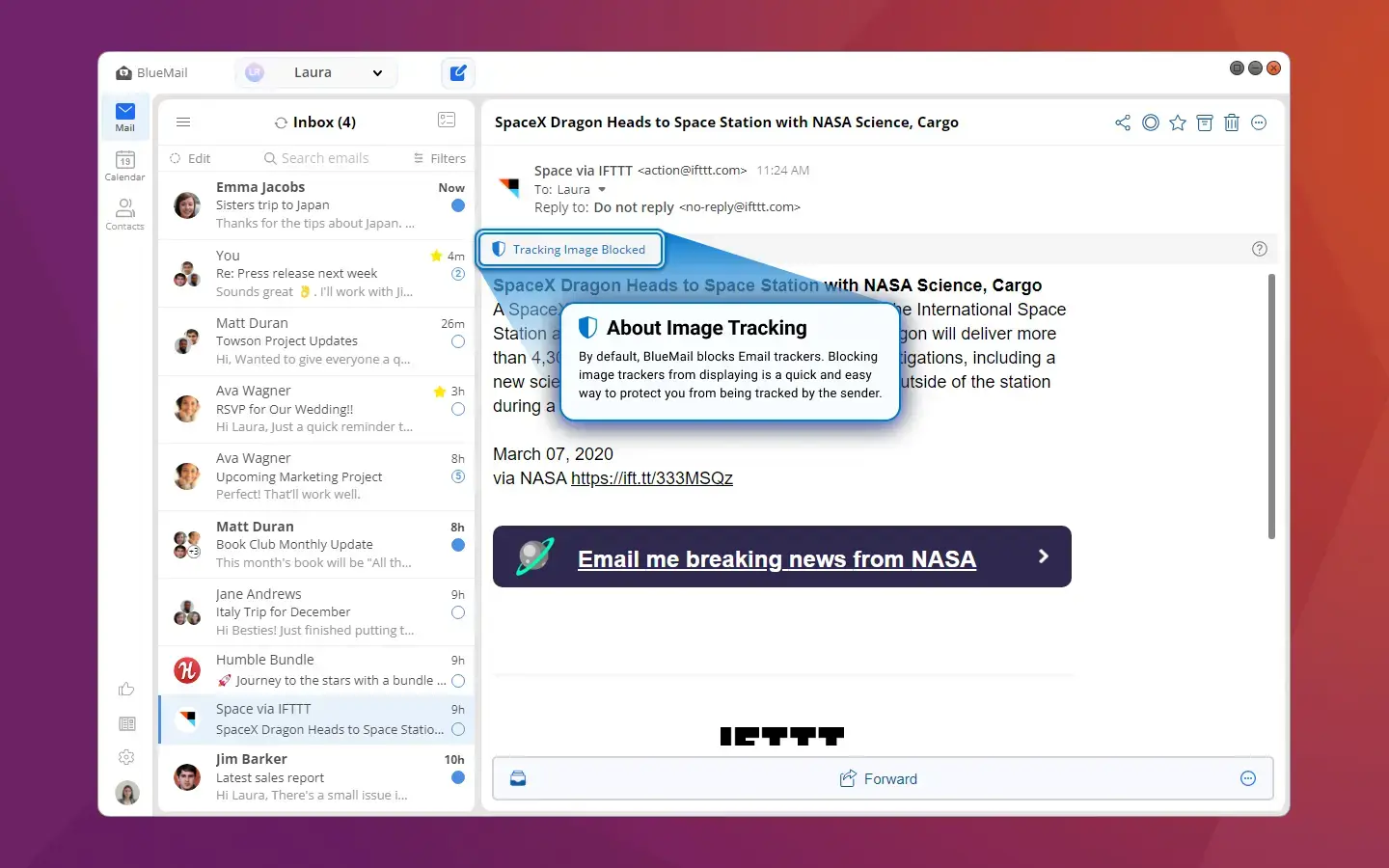Image resolution: width=1389 pixels, height=868 pixels.
Task: Open the Calendar section in sidebar
Action: (125, 165)
